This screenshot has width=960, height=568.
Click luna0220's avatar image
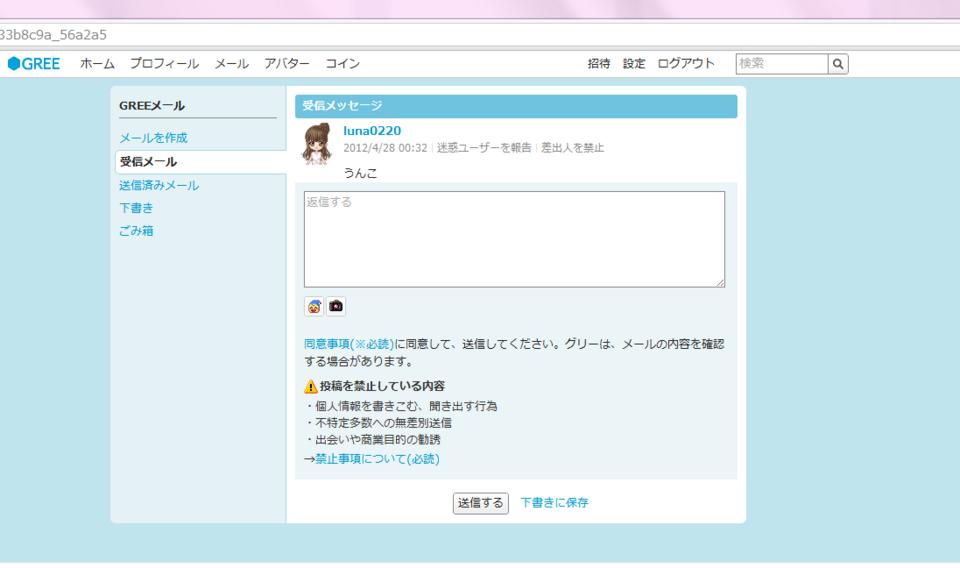(x=317, y=144)
